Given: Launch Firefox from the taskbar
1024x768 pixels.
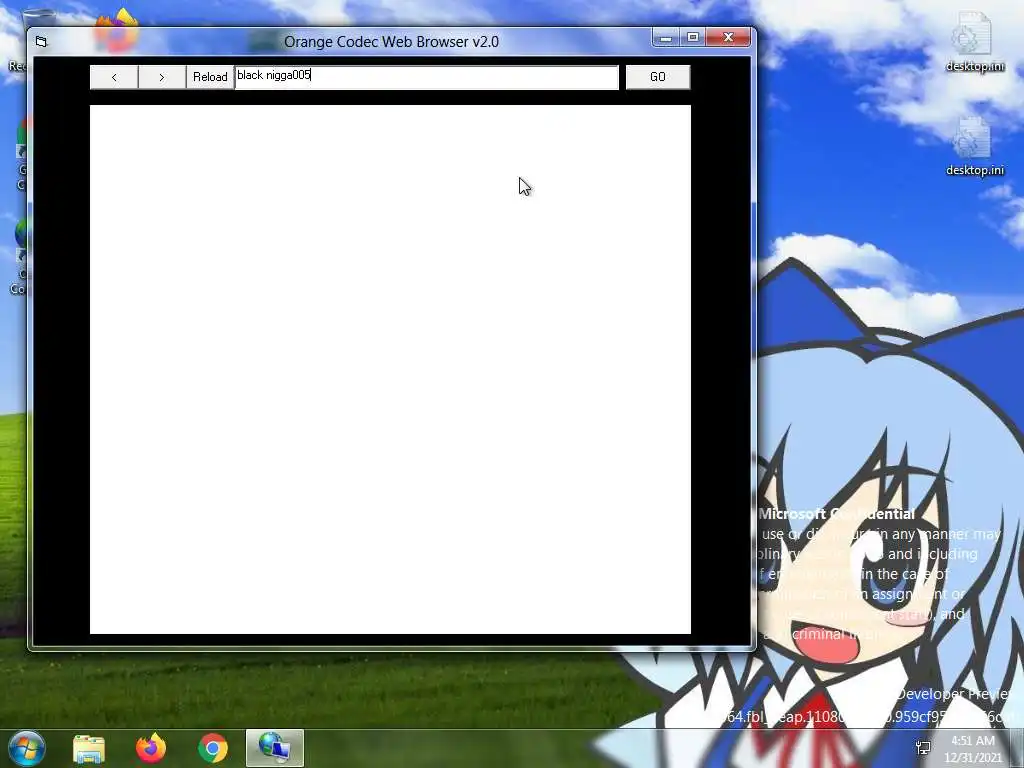Looking at the screenshot, I should click(151, 748).
